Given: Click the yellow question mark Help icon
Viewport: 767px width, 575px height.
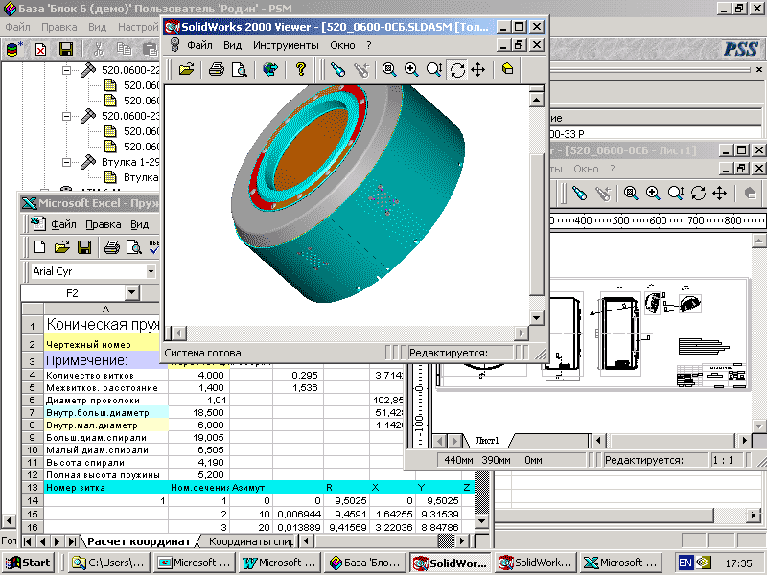Looking at the screenshot, I should click(x=301, y=69).
